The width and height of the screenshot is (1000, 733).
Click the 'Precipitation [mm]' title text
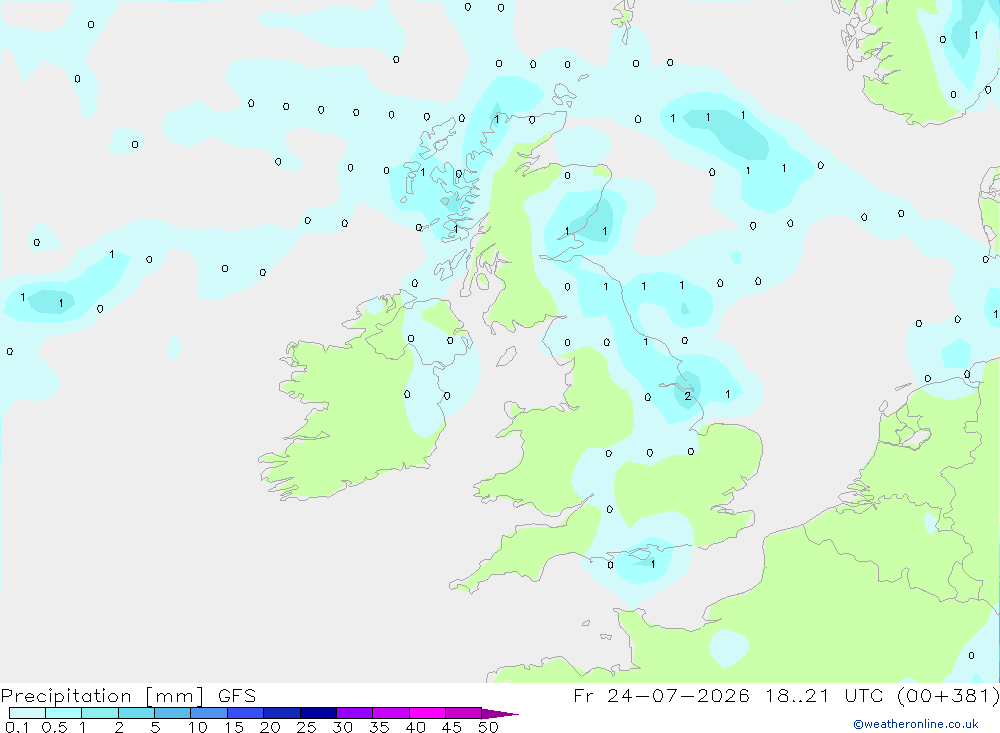click(x=102, y=696)
